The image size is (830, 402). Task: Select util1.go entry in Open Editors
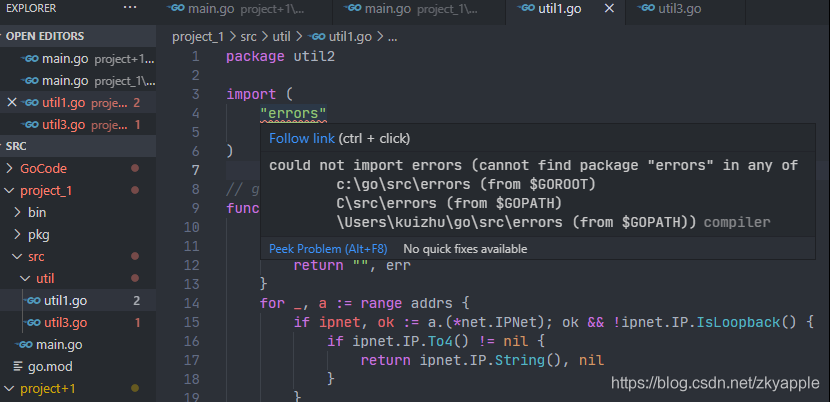pos(78,103)
